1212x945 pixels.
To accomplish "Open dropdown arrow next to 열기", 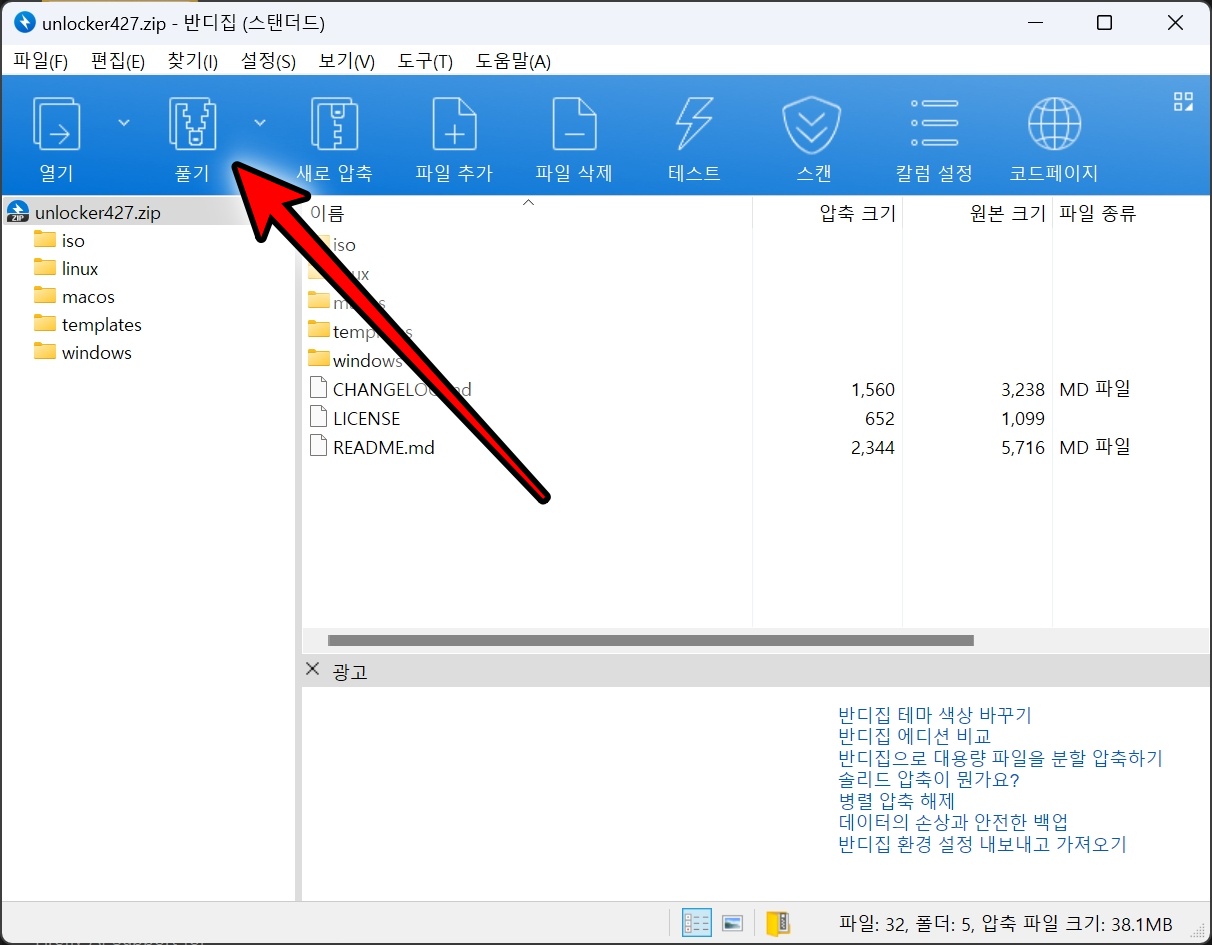I will (124, 122).
